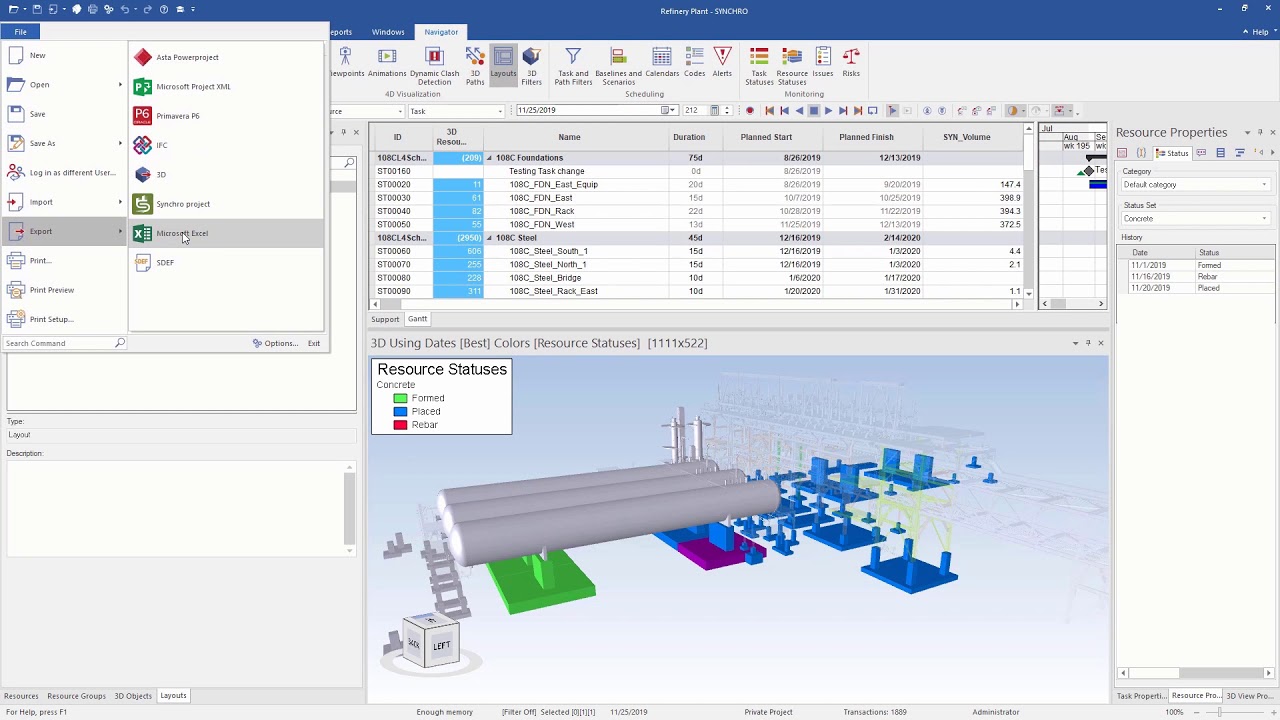Viewport: 1280px width, 720px height.
Task: Open 3D Filters in the ribbon
Action: 532,66
